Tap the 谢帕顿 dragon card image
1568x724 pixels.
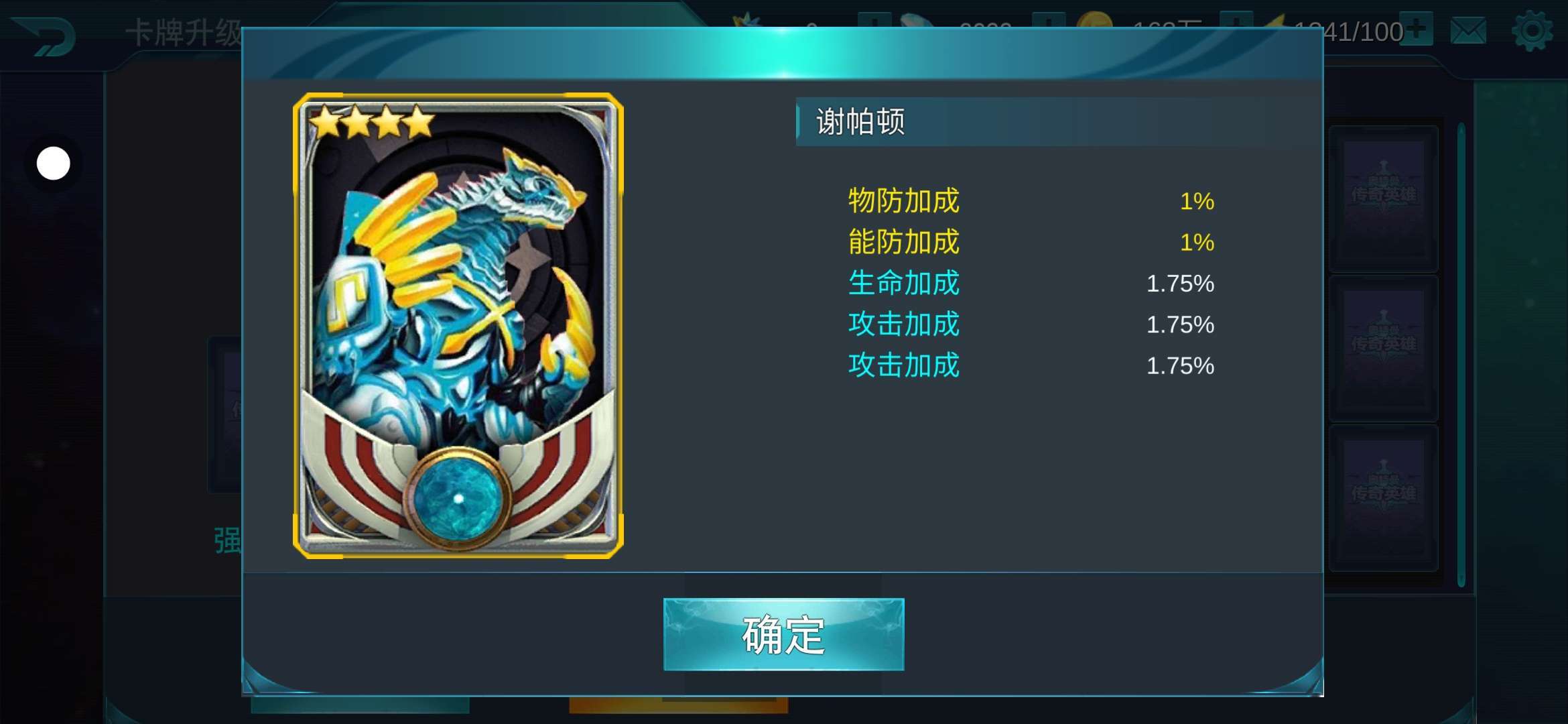coord(458,326)
